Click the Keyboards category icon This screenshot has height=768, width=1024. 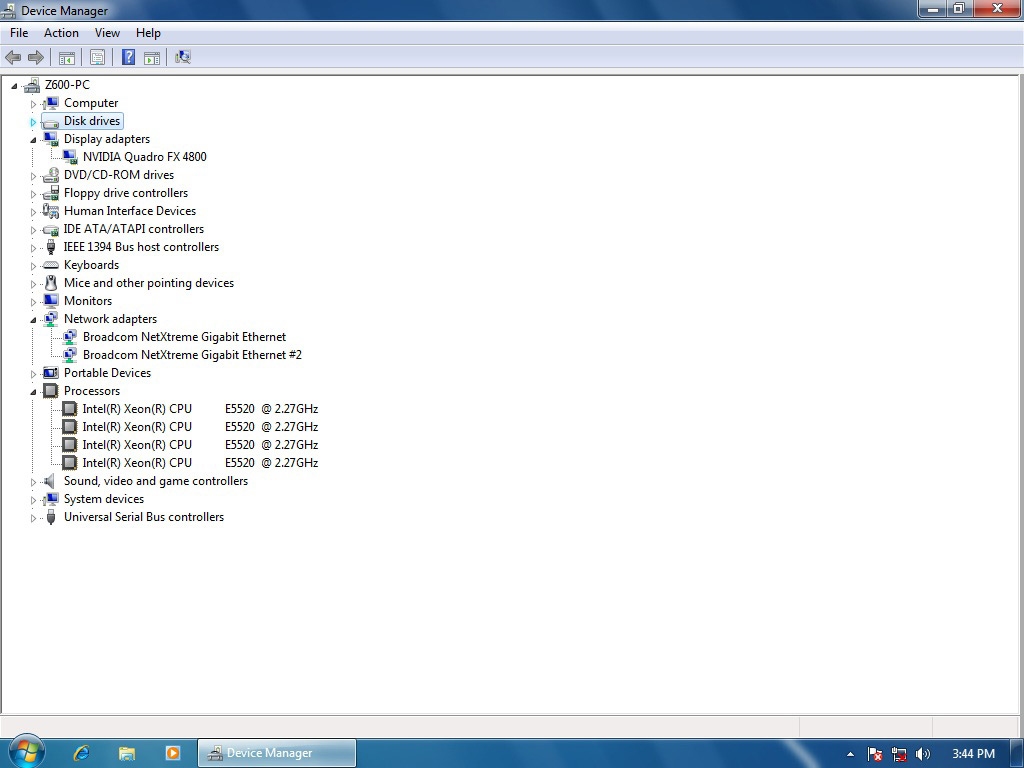coord(51,265)
